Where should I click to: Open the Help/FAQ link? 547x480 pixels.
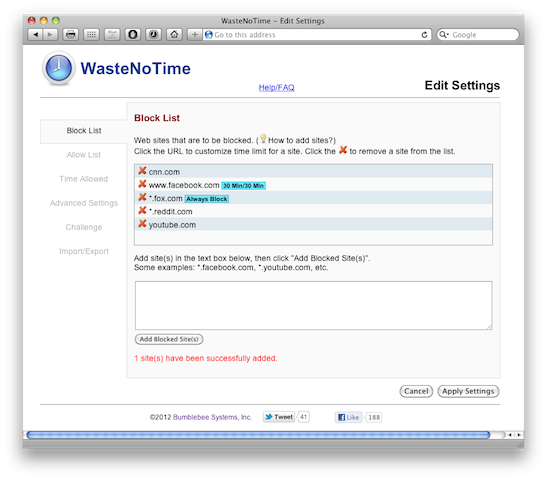(276, 88)
